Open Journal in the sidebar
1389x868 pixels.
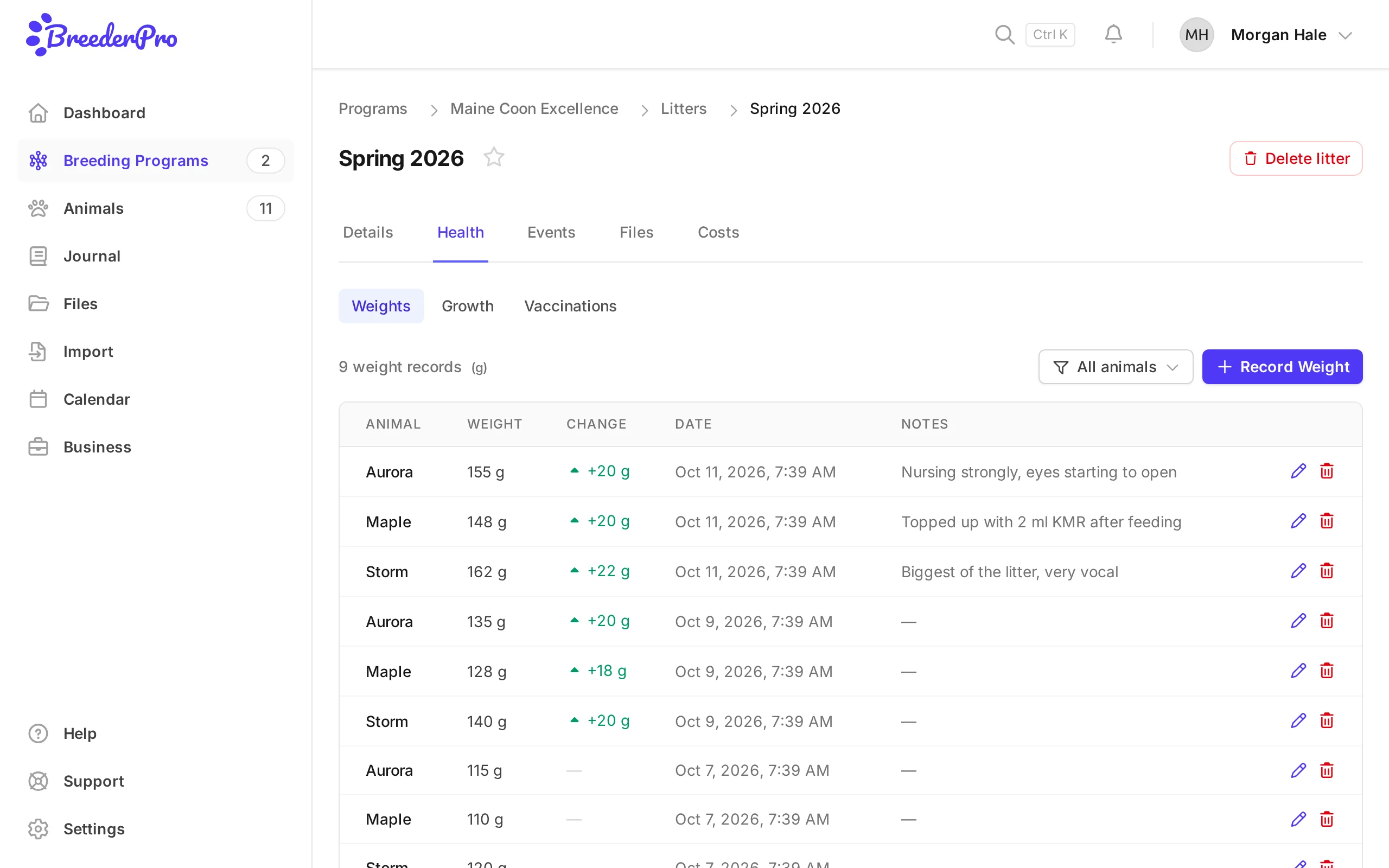(156, 256)
